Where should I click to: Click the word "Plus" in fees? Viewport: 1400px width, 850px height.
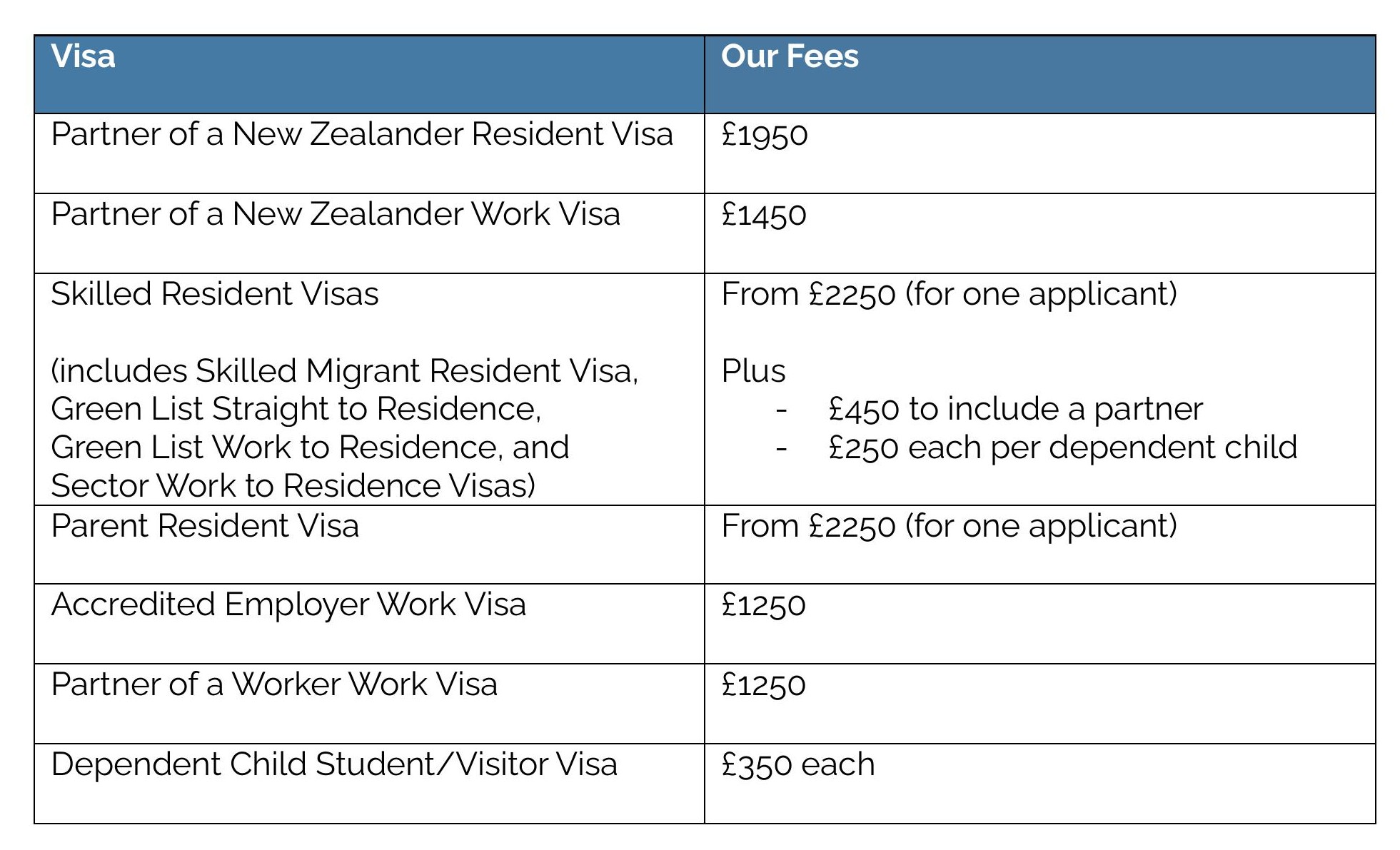pyautogui.click(x=753, y=371)
